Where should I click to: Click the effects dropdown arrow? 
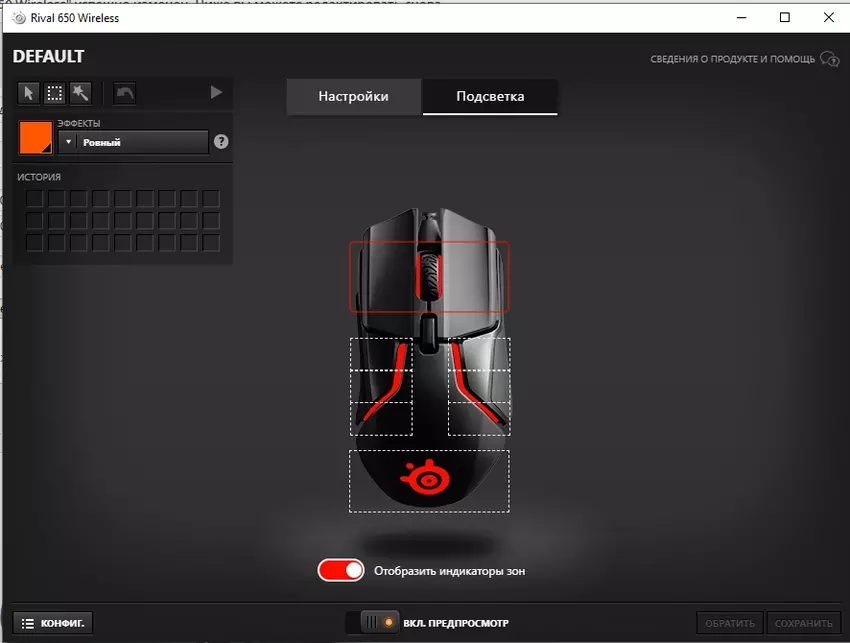(68, 143)
